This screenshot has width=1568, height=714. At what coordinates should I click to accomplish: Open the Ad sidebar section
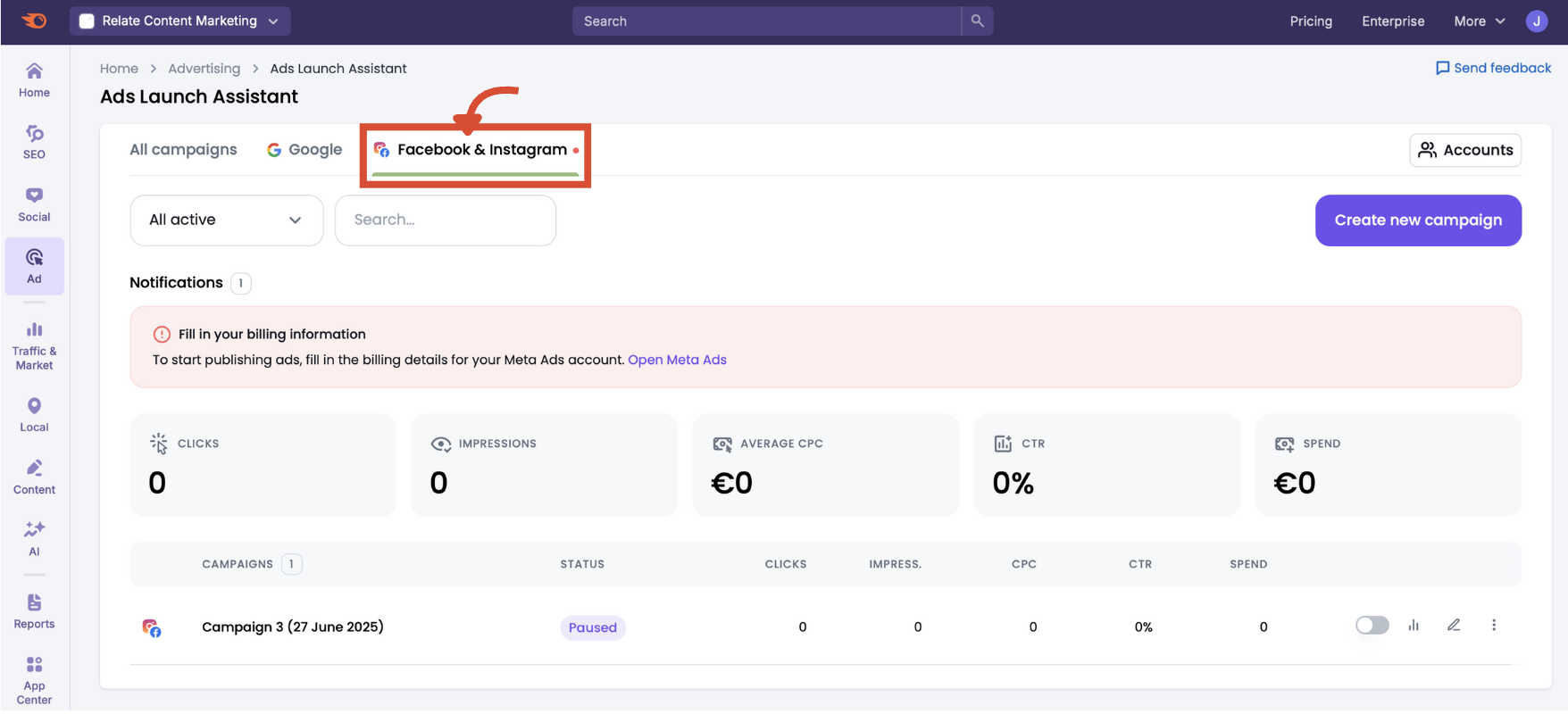point(34,266)
